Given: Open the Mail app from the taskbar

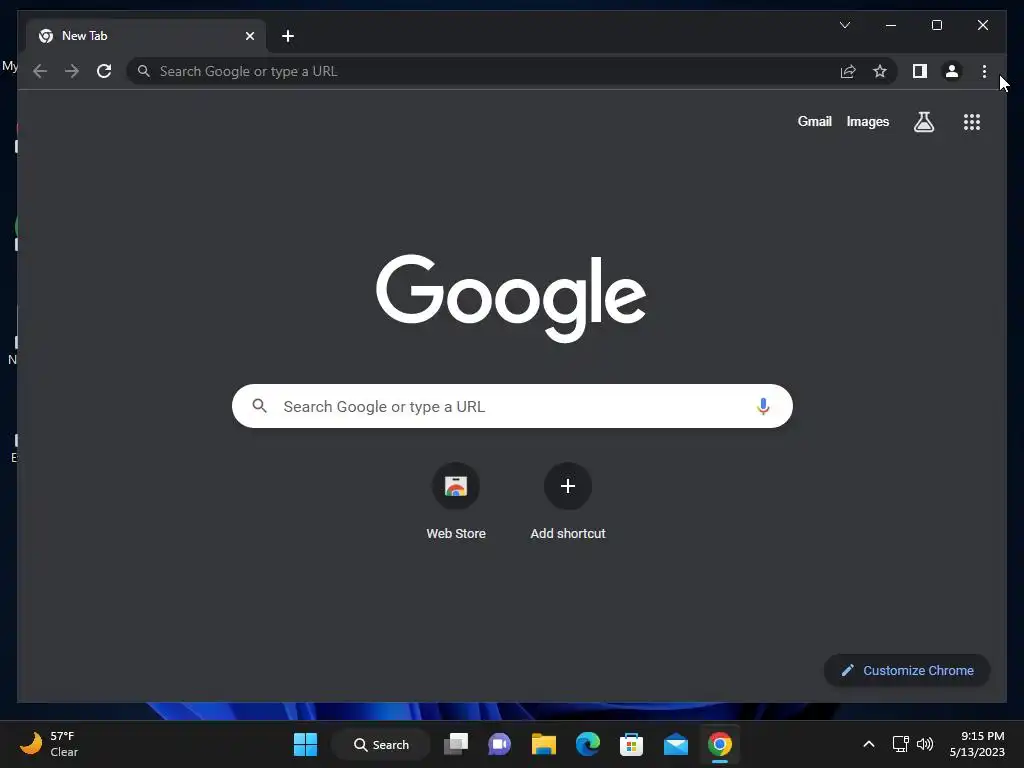Looking at the screenshot, I should point(676,744).
